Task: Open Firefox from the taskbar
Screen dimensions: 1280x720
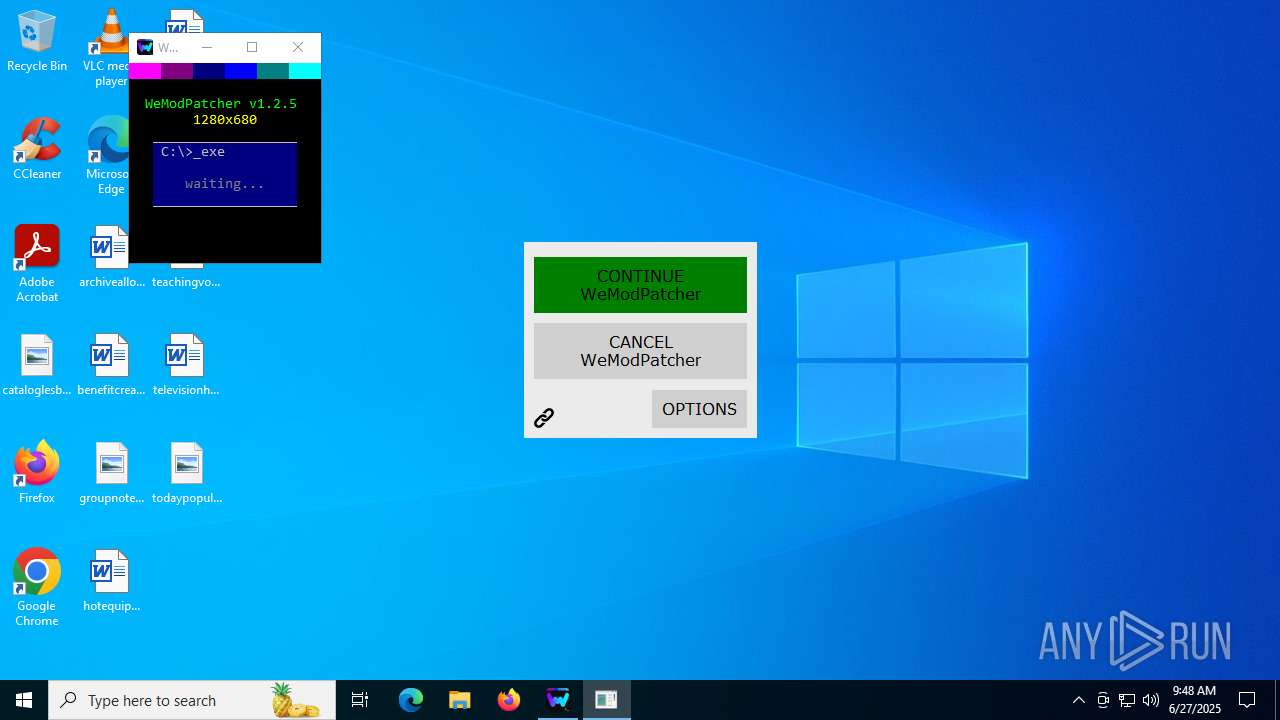Action: pyautogui.click(x=509, y=700)
